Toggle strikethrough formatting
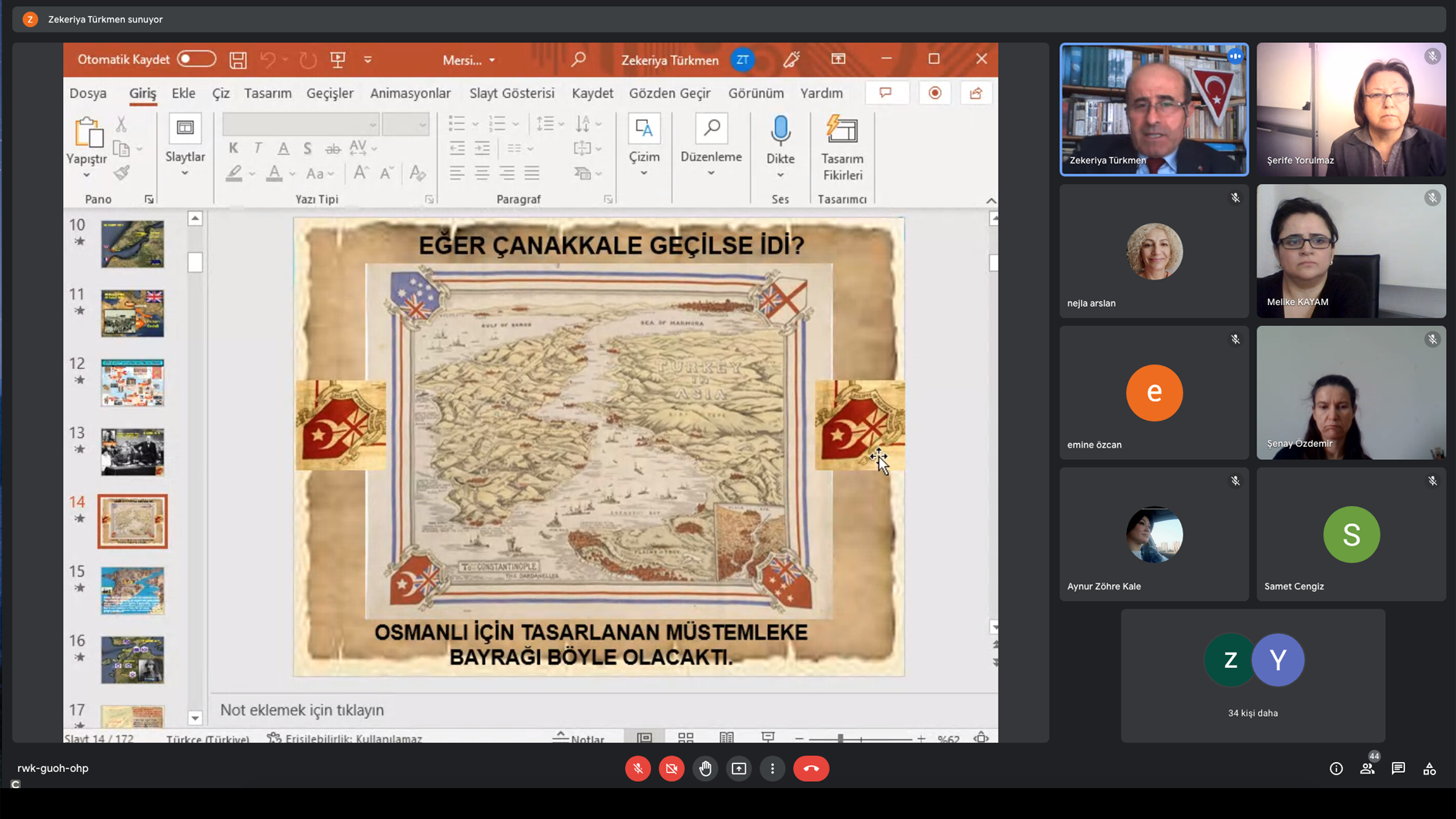1456x819 pixels. click(333, 149)
